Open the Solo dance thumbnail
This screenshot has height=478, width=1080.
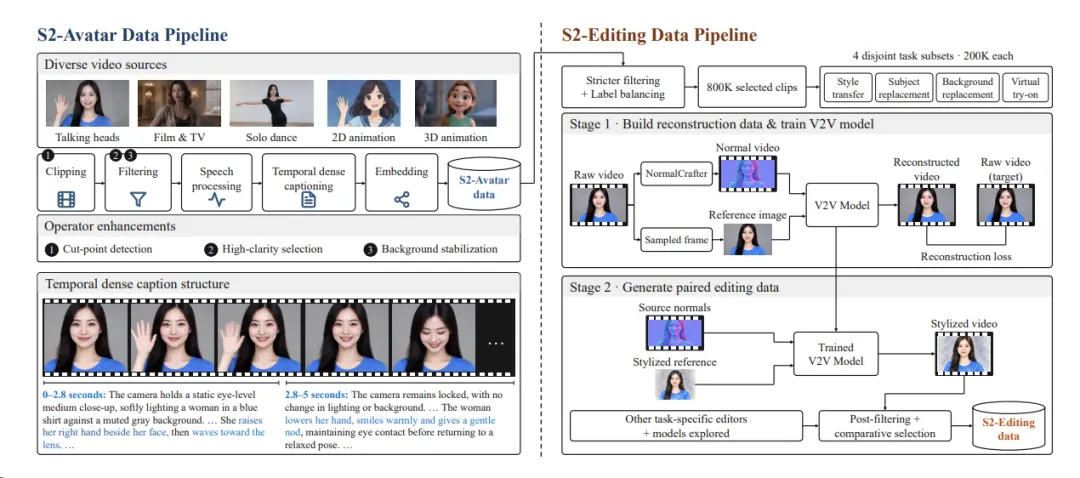click(271, 103)
